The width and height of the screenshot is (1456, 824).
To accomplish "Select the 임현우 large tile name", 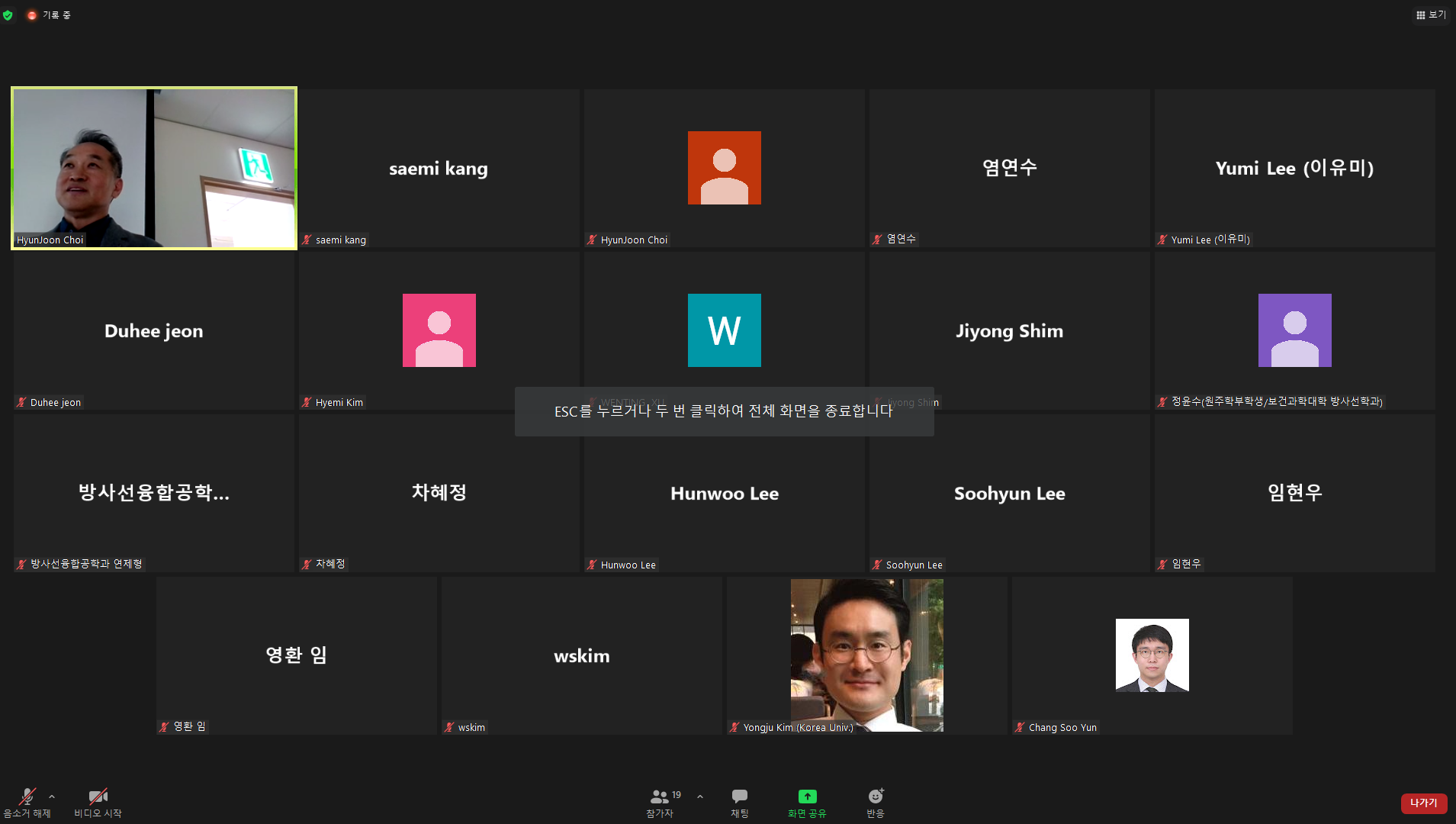I will point(1294,492).
